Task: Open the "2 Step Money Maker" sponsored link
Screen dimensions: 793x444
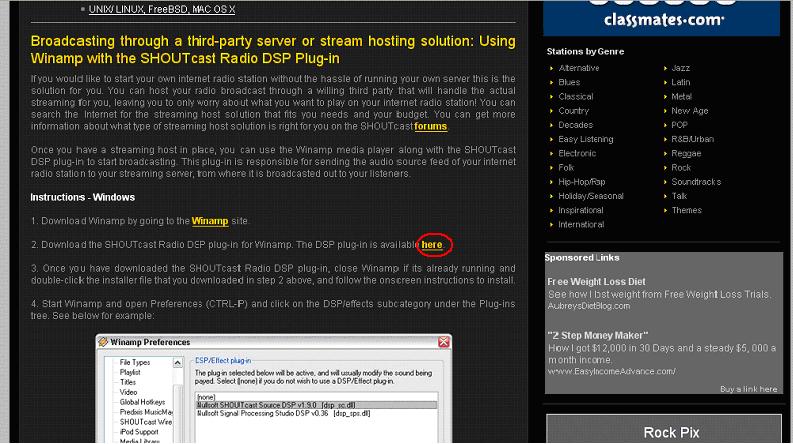Action: pos(598,335)
